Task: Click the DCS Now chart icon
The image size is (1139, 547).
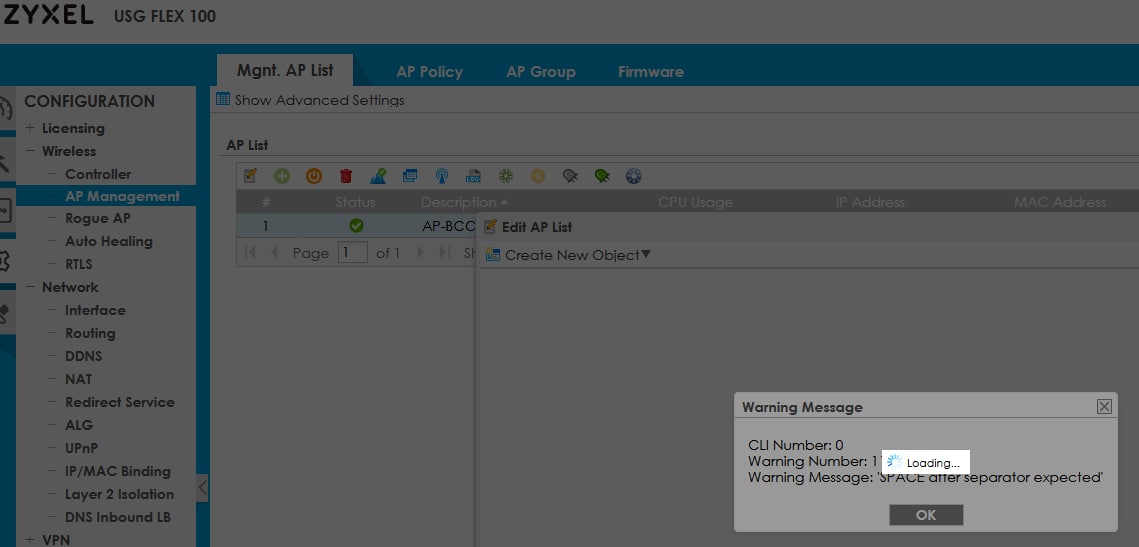Action: (x=378, y=176)
